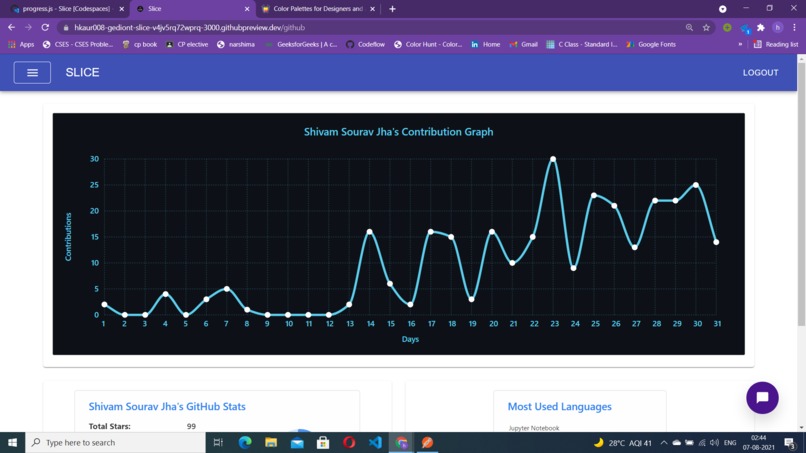Screen dimensions: 806x453
Task: Open the browser extensions puzzle icon
Action: (761, 28)
